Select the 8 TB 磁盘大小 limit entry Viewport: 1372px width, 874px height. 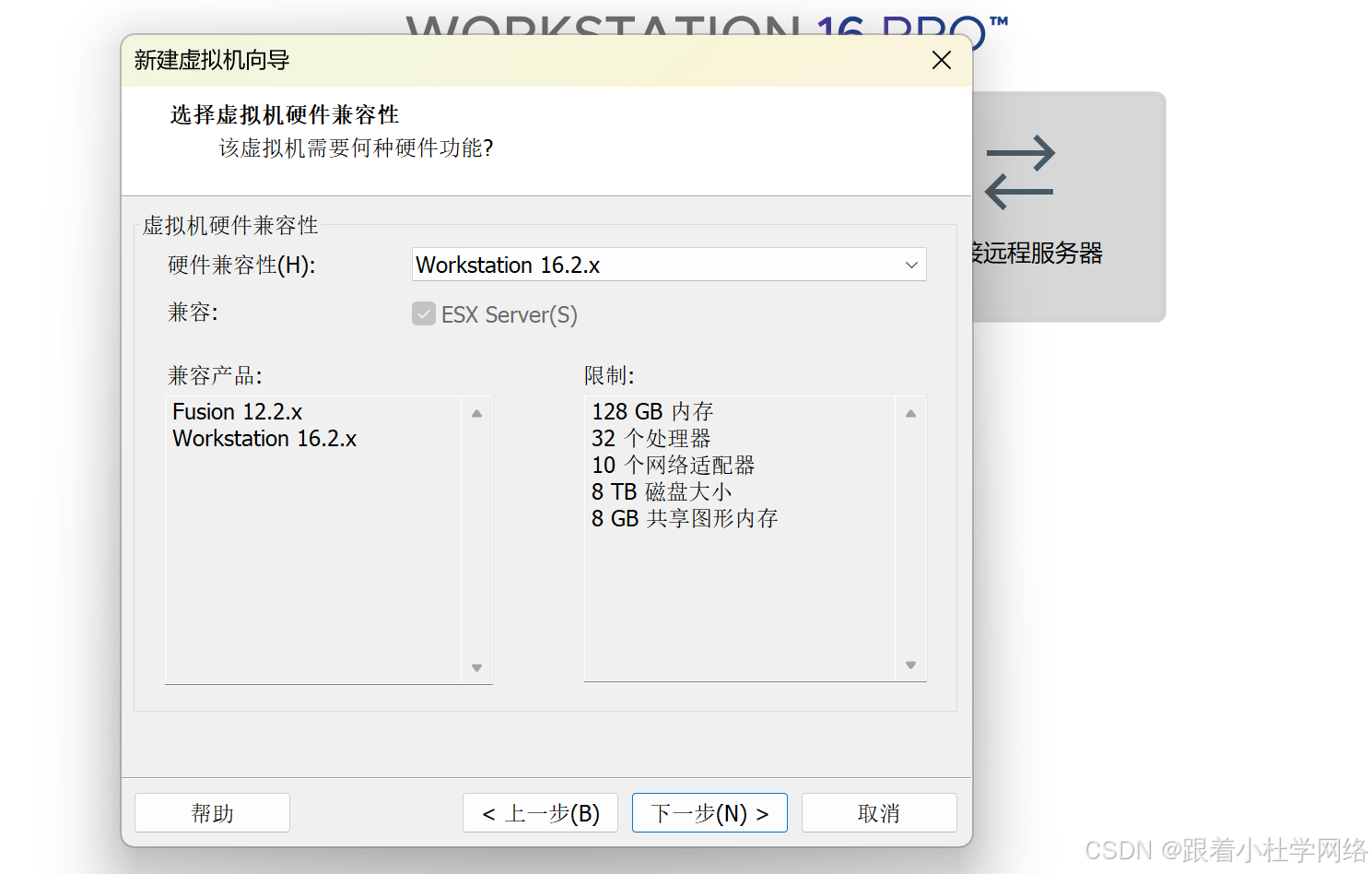(x=662, y=491)
